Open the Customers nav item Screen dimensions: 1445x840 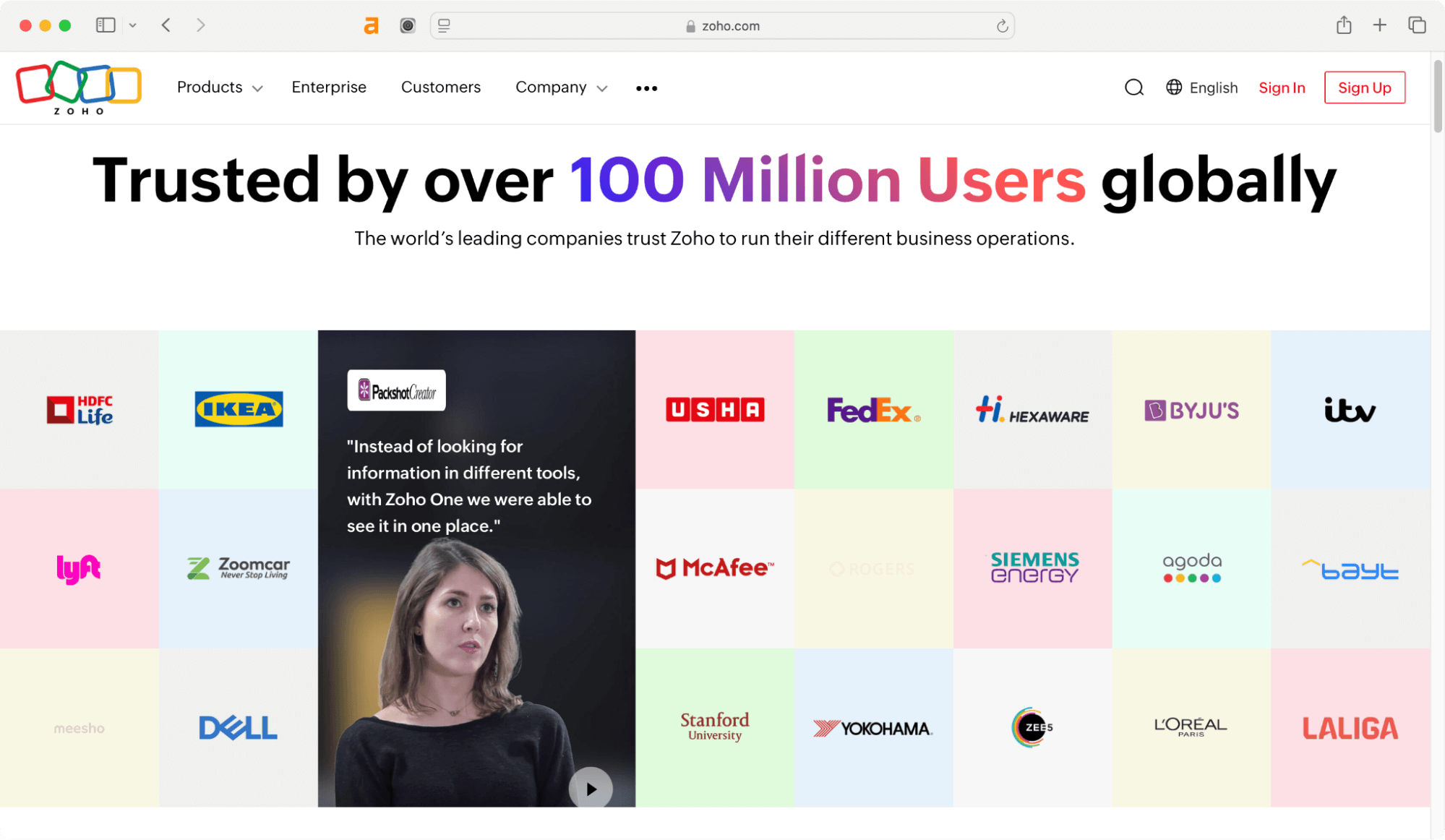tap(441, 87)
